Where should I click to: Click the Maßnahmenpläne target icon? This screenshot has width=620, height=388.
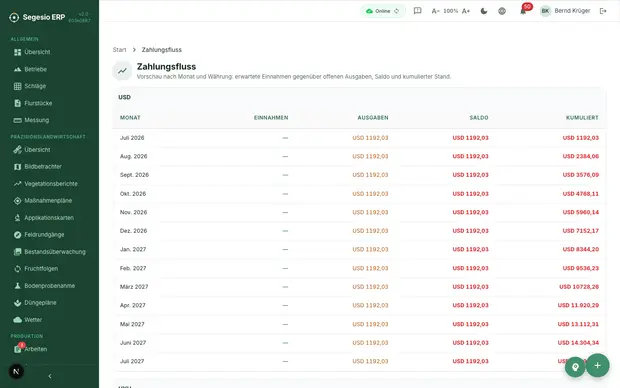(17, 201)
